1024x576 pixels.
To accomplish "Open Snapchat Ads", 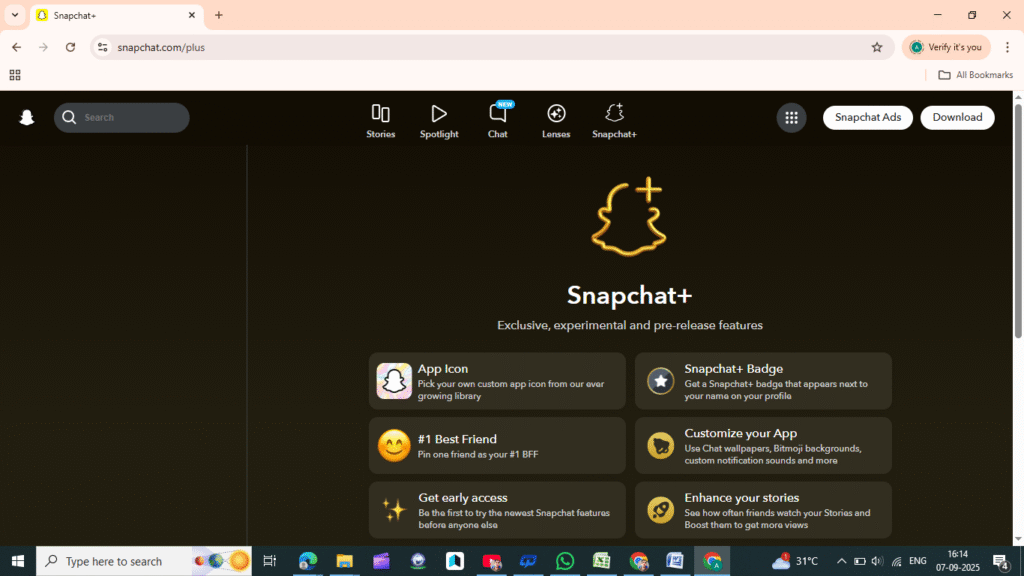I will click(x=867, y=117).
